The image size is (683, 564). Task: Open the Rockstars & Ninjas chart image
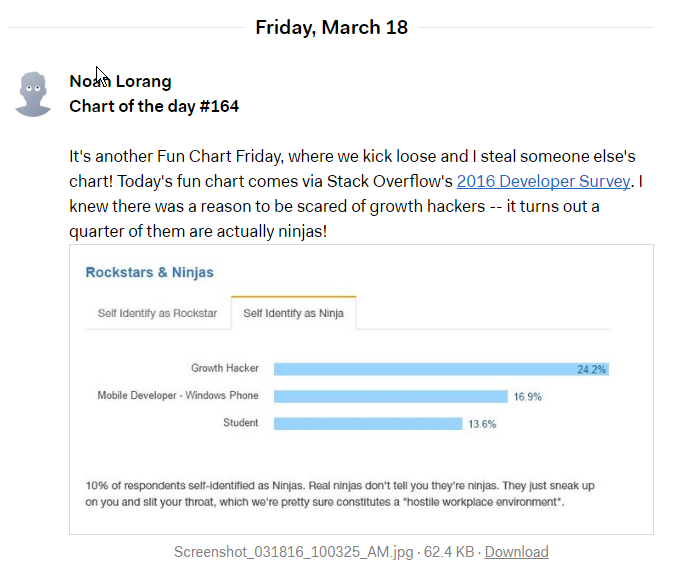[x=361, y=389]
